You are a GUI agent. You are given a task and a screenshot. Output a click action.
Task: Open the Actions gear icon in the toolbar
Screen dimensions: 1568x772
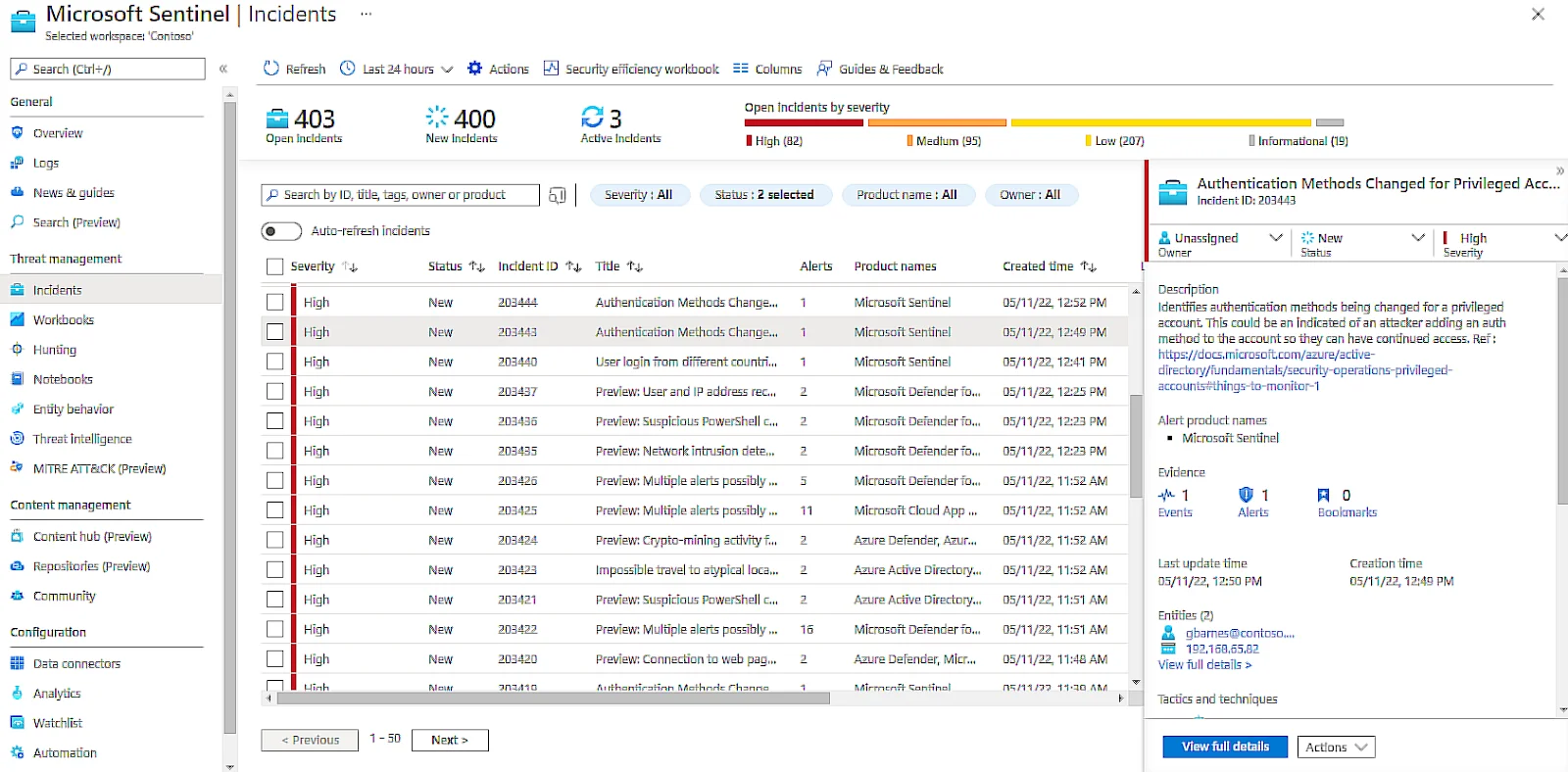tap(475, 69)
